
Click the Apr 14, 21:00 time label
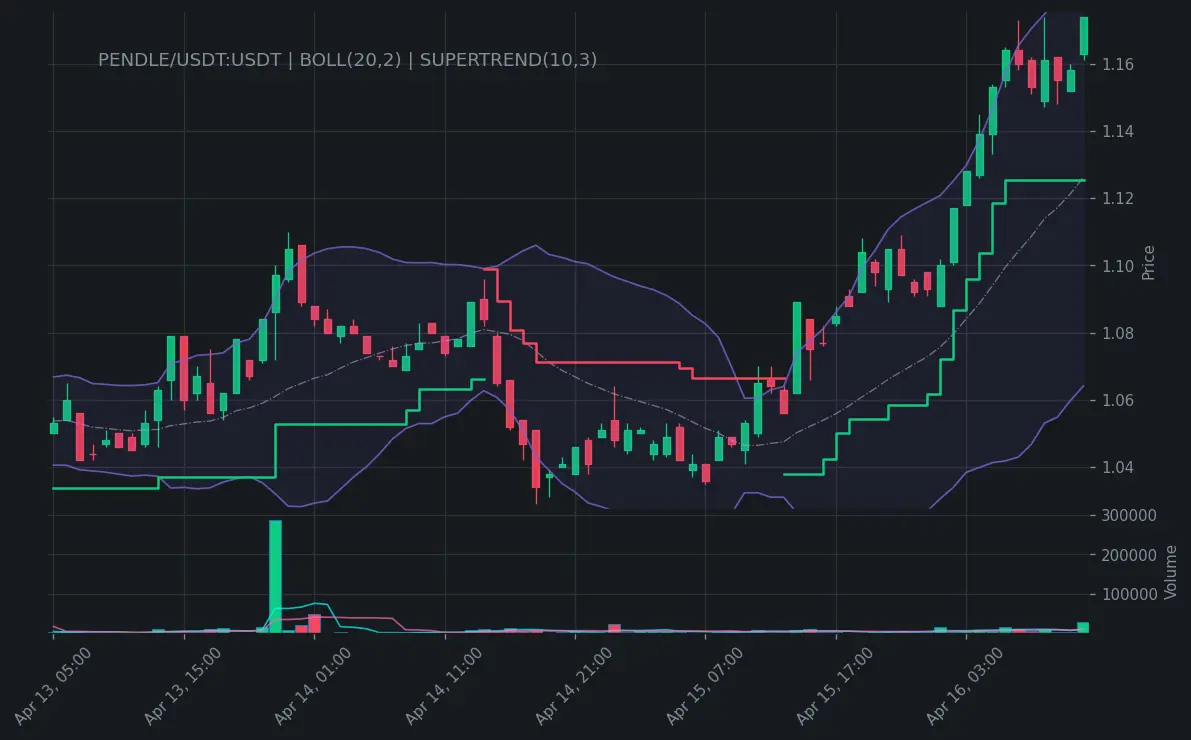click(573, 686)
